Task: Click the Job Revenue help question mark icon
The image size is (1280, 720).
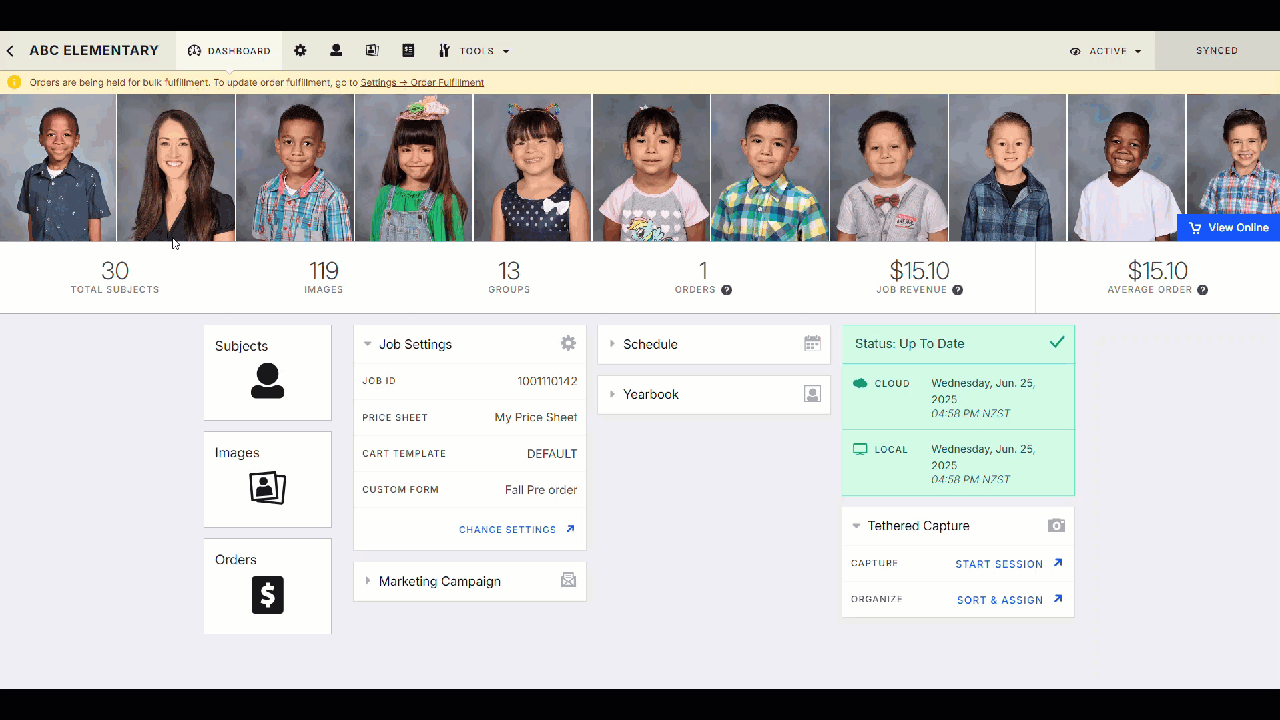Action: (957, 290)
